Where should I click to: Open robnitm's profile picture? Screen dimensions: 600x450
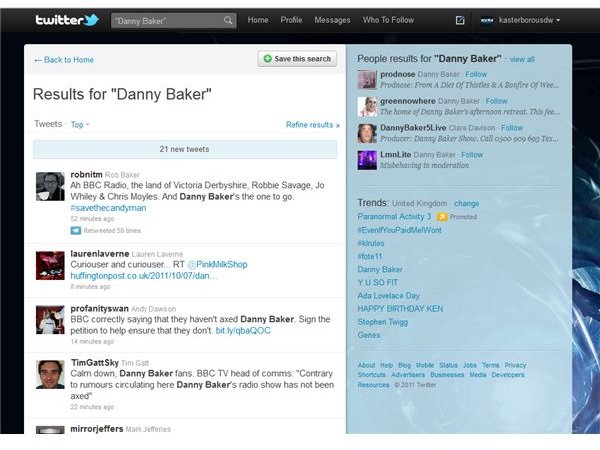pyautogui.click(x=50, y=186)
